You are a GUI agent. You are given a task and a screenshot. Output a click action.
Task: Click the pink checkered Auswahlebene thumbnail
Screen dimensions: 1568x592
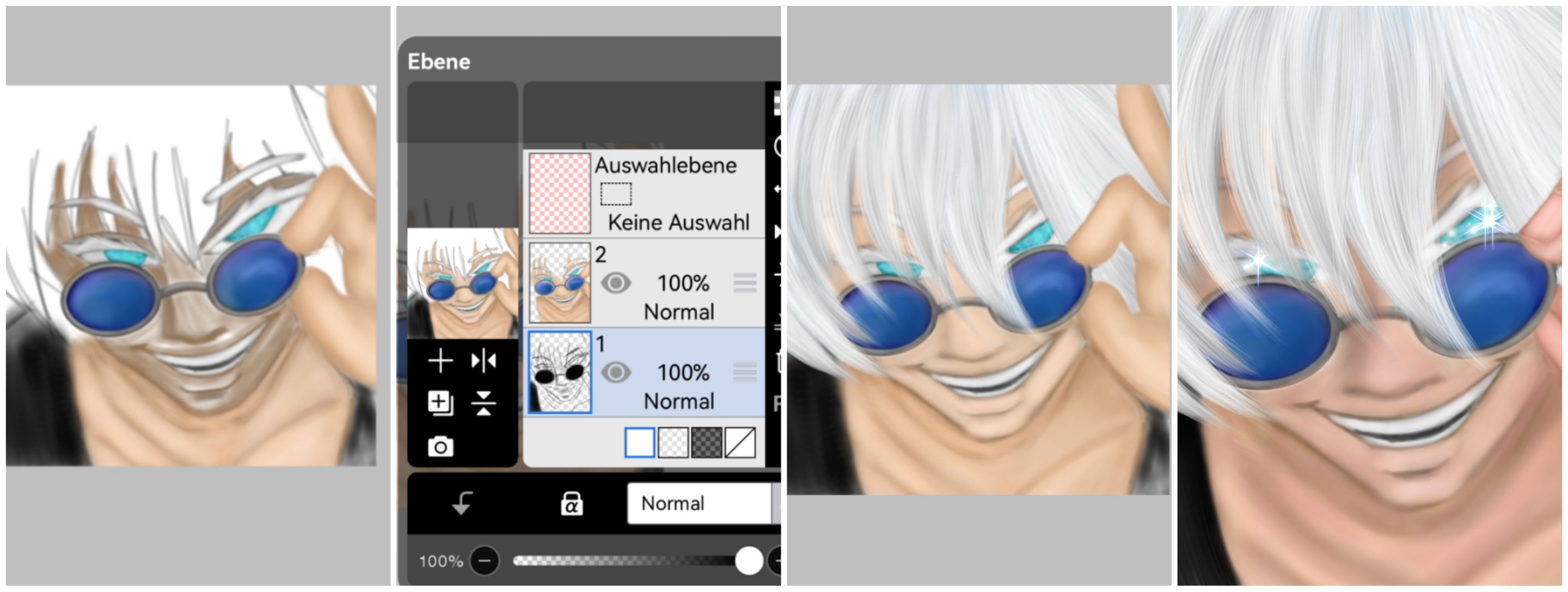(559, 194)
